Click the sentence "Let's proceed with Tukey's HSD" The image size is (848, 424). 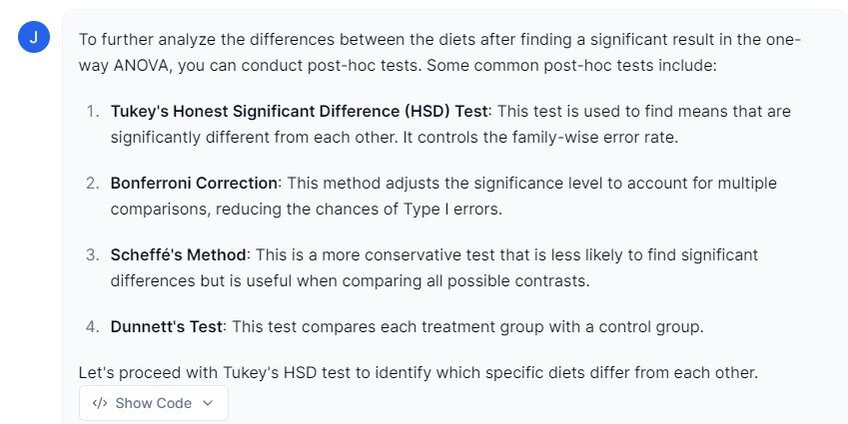tap(418, 373)
